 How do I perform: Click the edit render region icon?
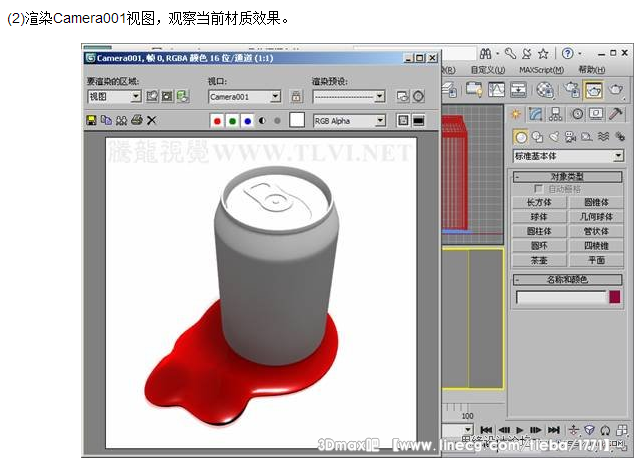(x=152, y=97)
